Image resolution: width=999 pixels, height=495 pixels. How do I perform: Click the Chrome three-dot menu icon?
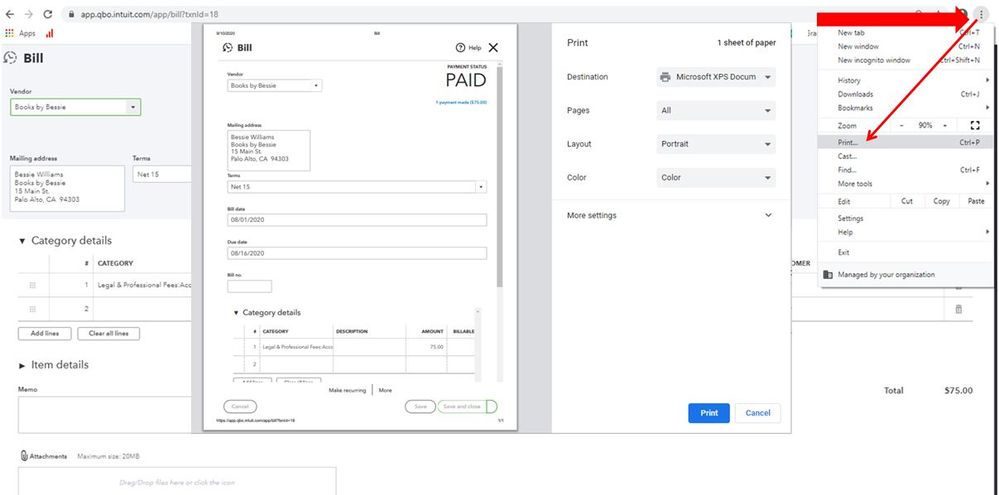click(981, 14)
